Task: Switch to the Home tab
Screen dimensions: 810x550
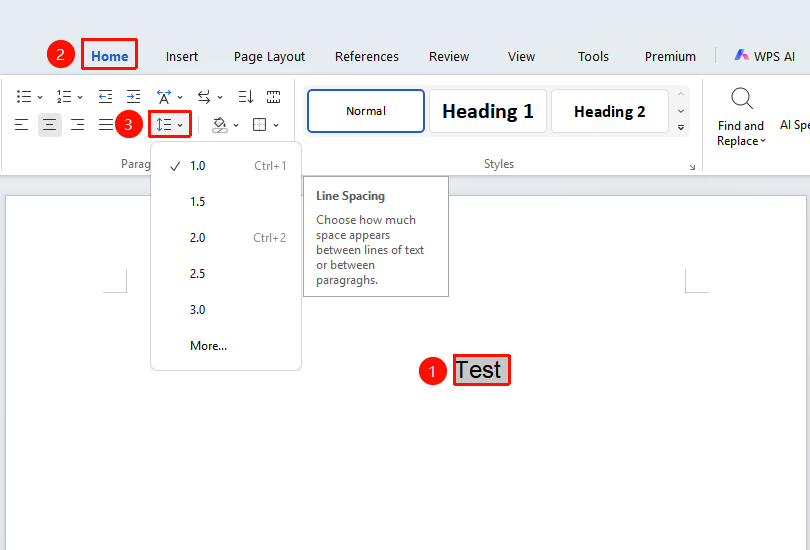Action: click(x=110, y=56)
